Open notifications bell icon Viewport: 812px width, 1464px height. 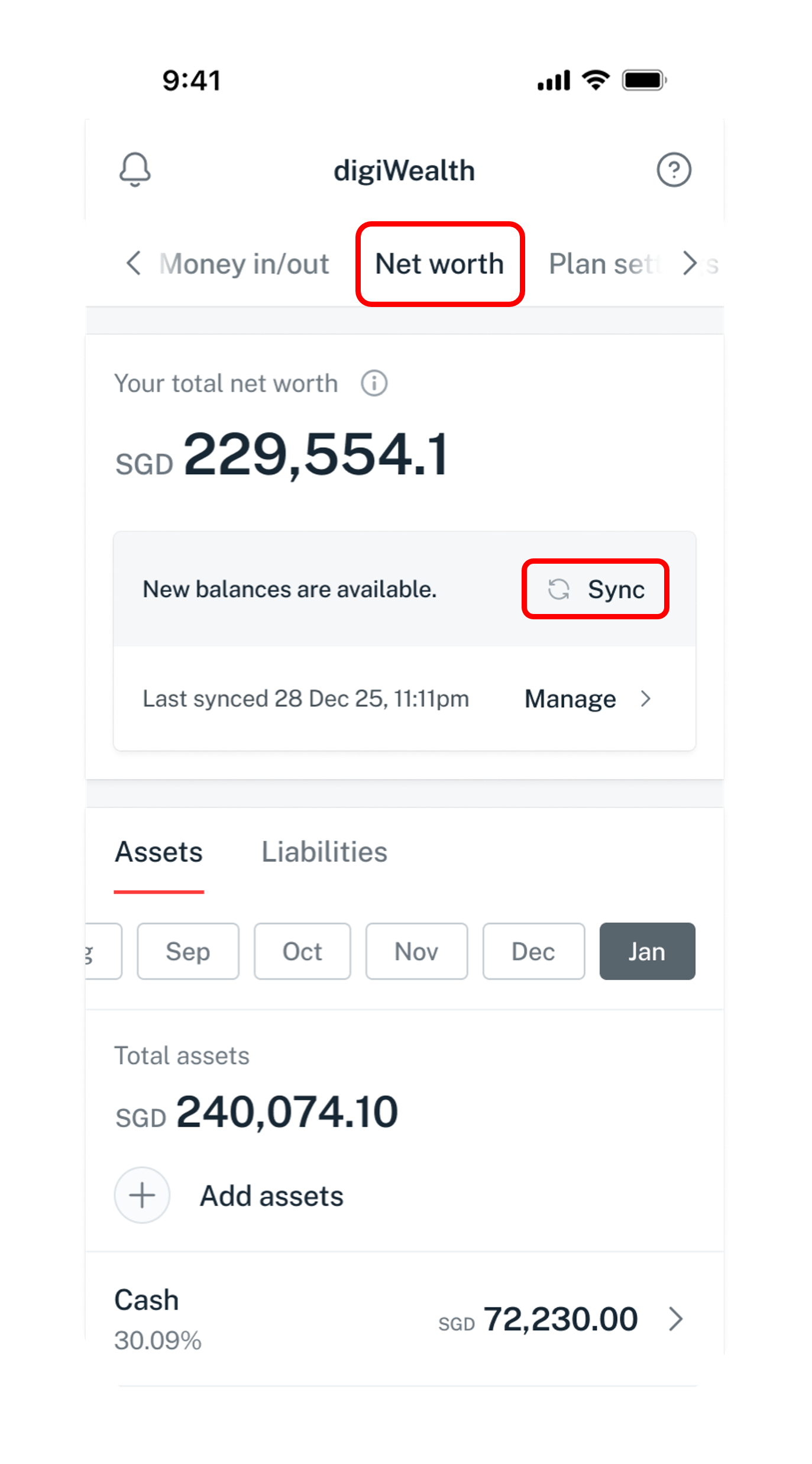(135, 170)
